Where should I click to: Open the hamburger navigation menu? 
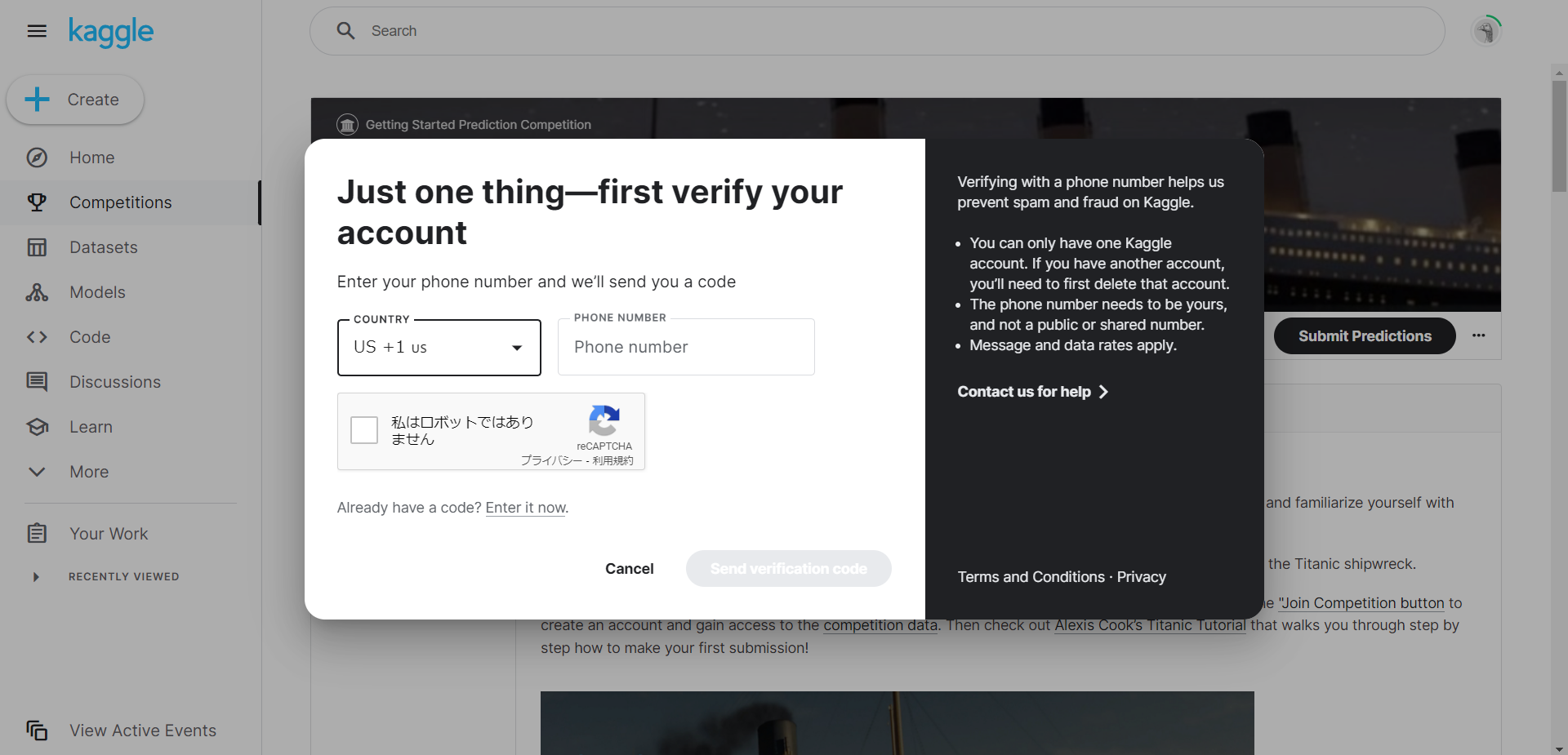point(37,31)
